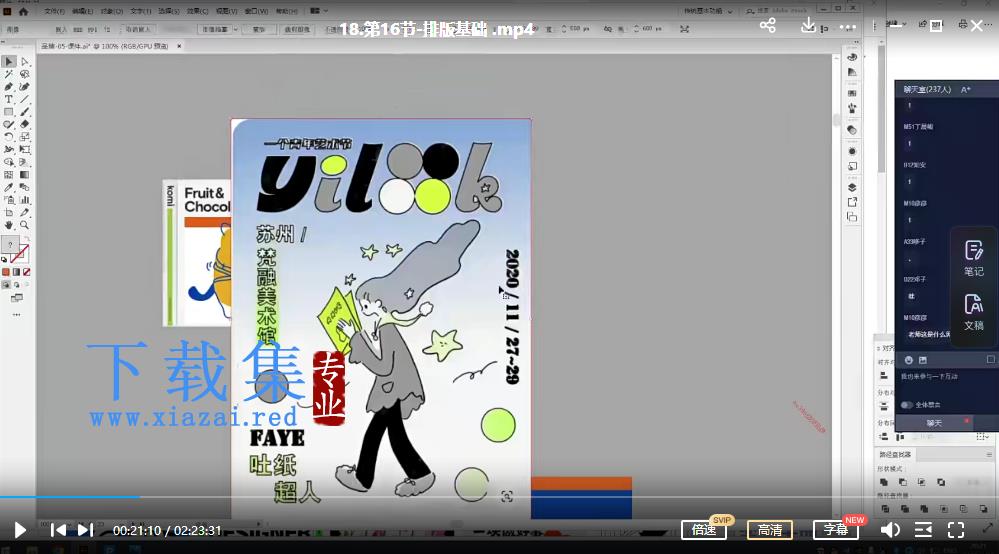Mute the video with the speaker icon
The image size is (999, 554).
pos(890,530)
